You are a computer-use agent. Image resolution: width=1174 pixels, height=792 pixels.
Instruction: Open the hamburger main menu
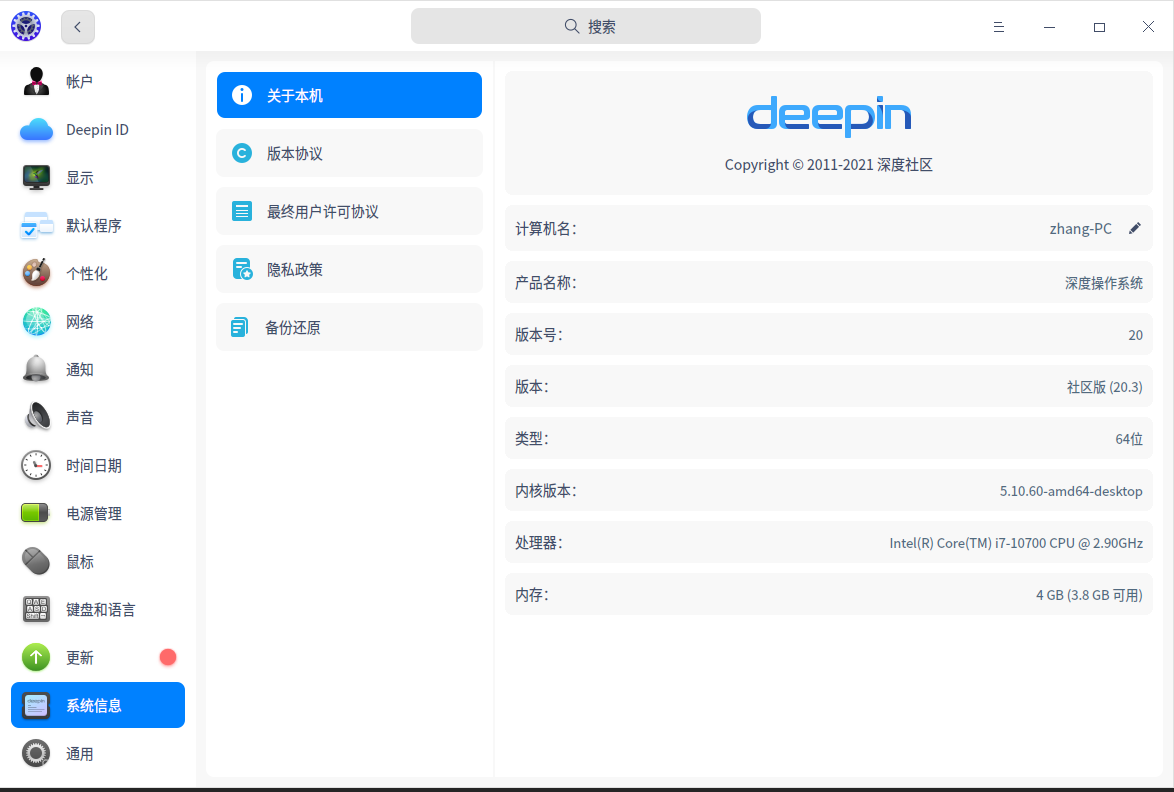coord(999,27)
